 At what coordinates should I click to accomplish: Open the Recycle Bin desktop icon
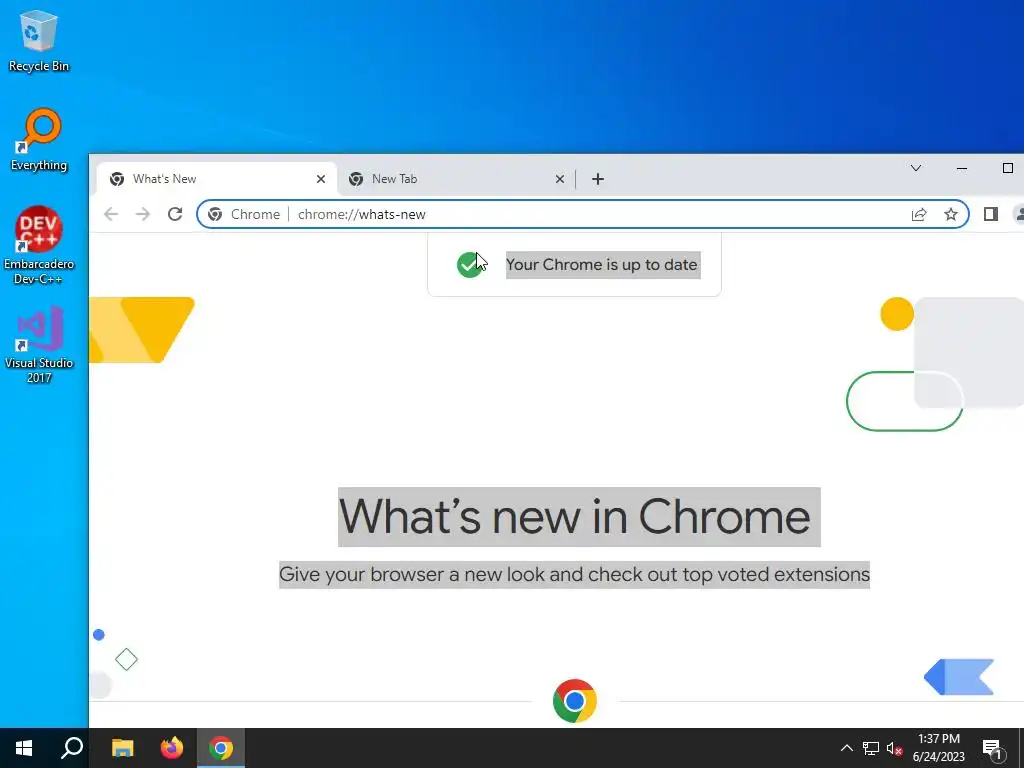click(39, 41)
